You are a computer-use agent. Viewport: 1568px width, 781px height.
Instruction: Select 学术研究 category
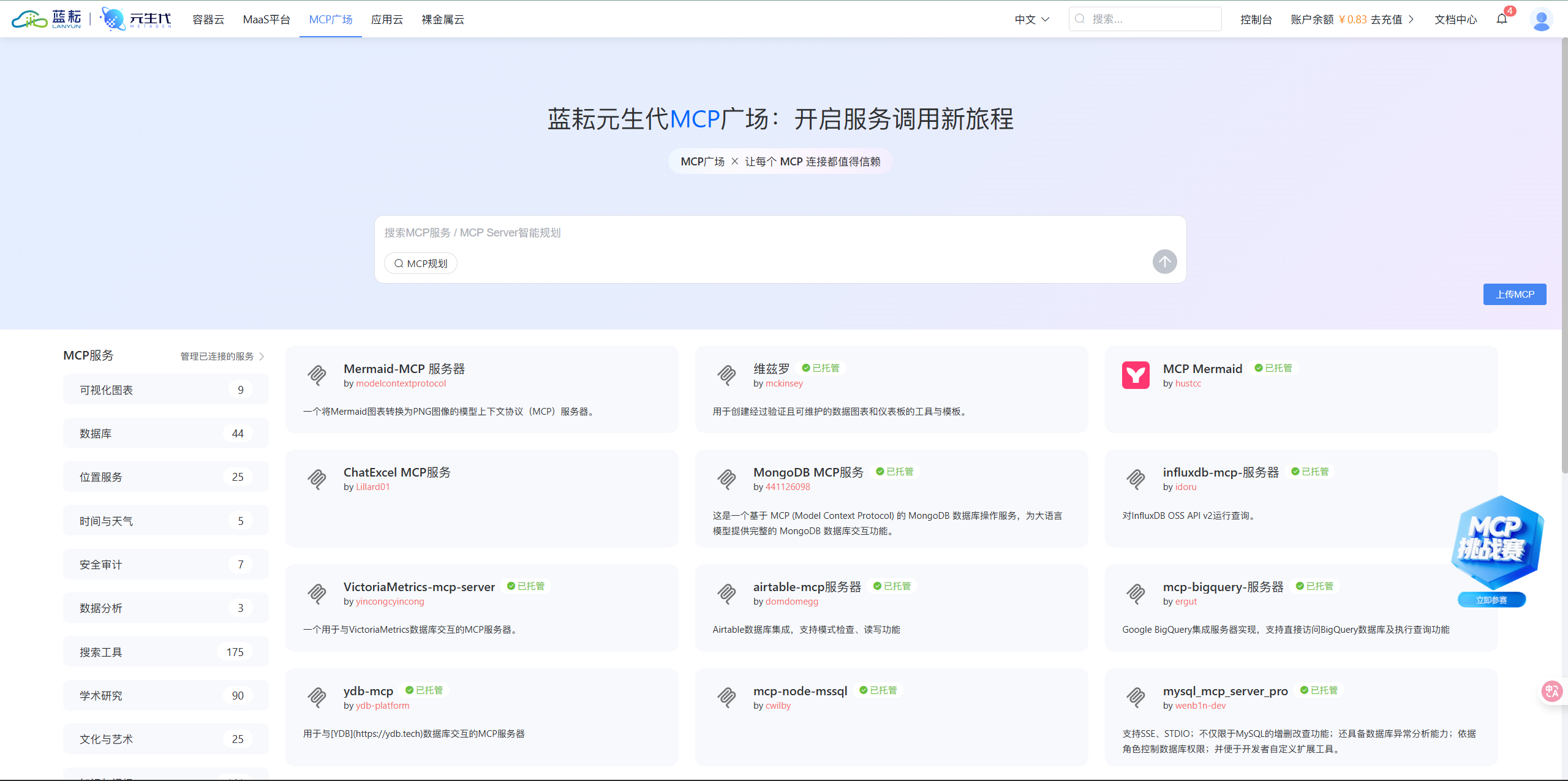click(x=165, y=695)
